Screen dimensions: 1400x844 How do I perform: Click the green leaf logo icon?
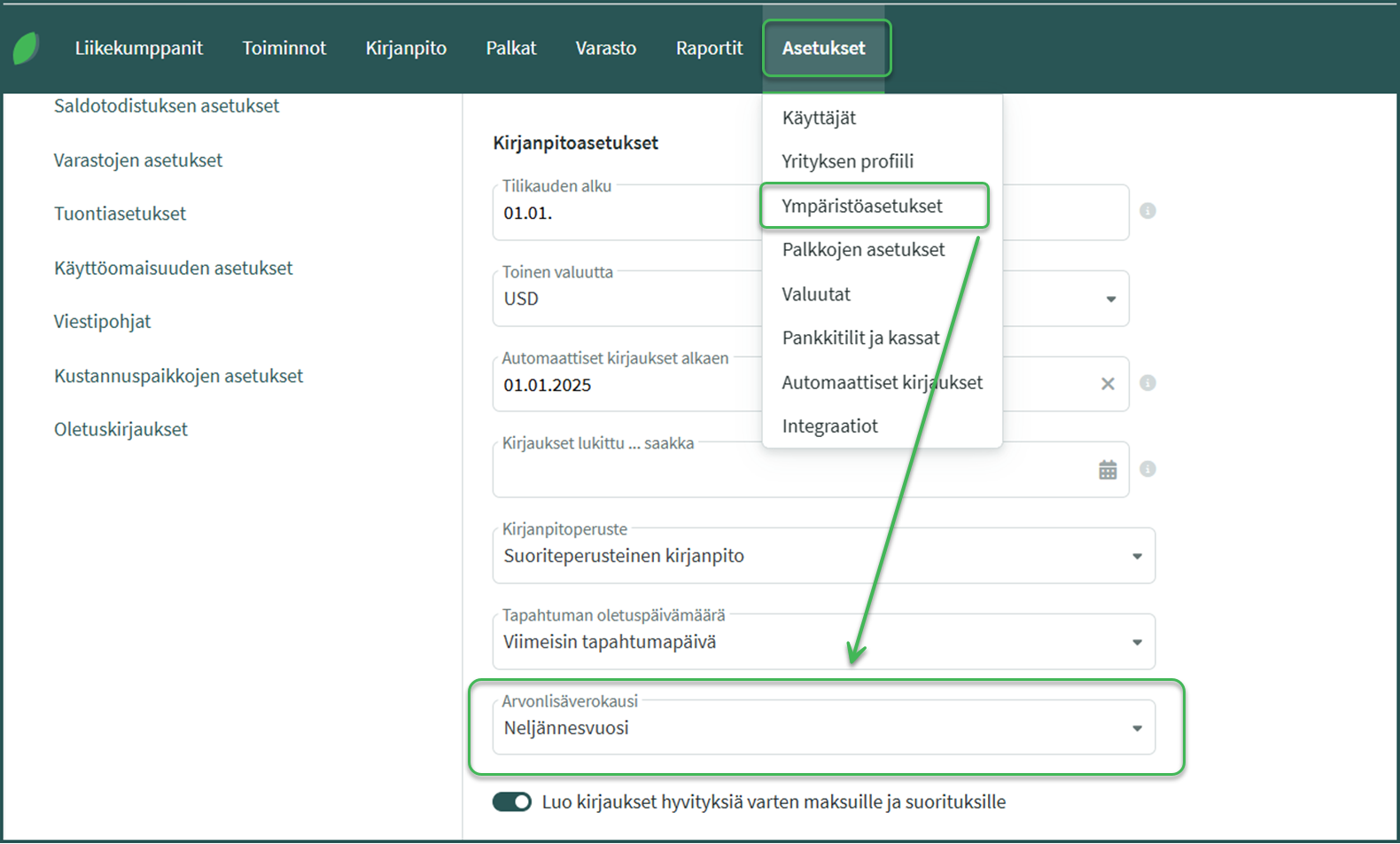(26, 48)
